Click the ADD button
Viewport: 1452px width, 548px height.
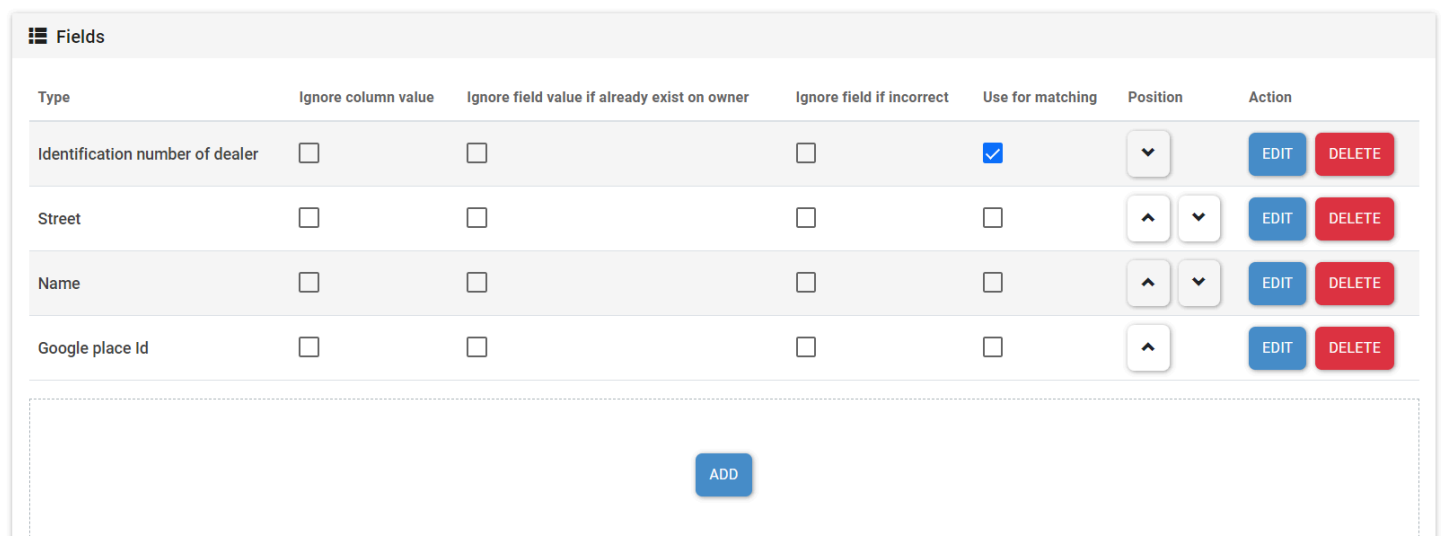[x=724, y=475]
